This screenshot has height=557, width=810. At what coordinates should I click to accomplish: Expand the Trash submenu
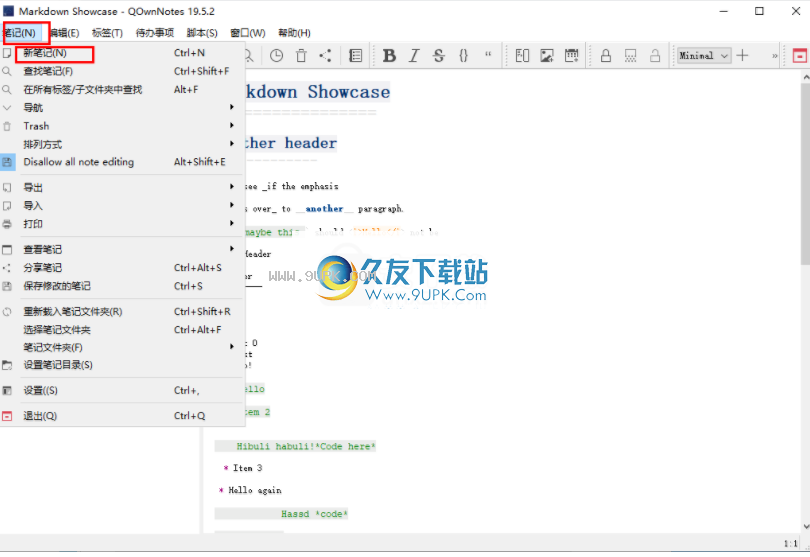pyautogui.click(x=122, y=126)
